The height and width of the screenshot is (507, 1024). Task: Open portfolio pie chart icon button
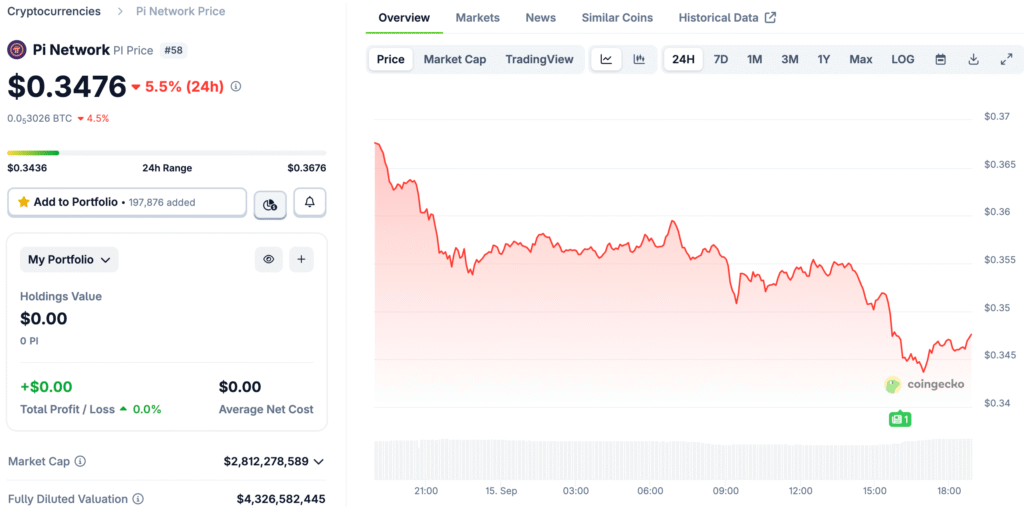pyautogui.click(x=270, y=204)
